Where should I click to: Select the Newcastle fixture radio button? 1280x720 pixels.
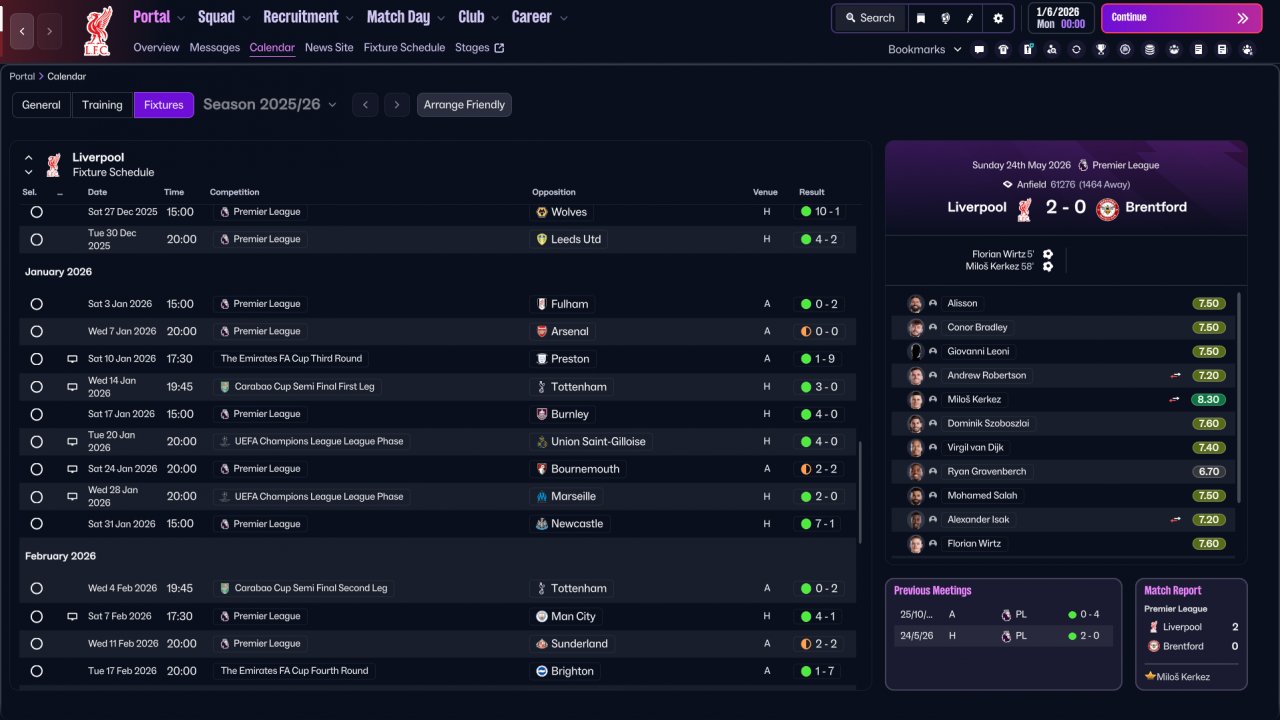37,524
